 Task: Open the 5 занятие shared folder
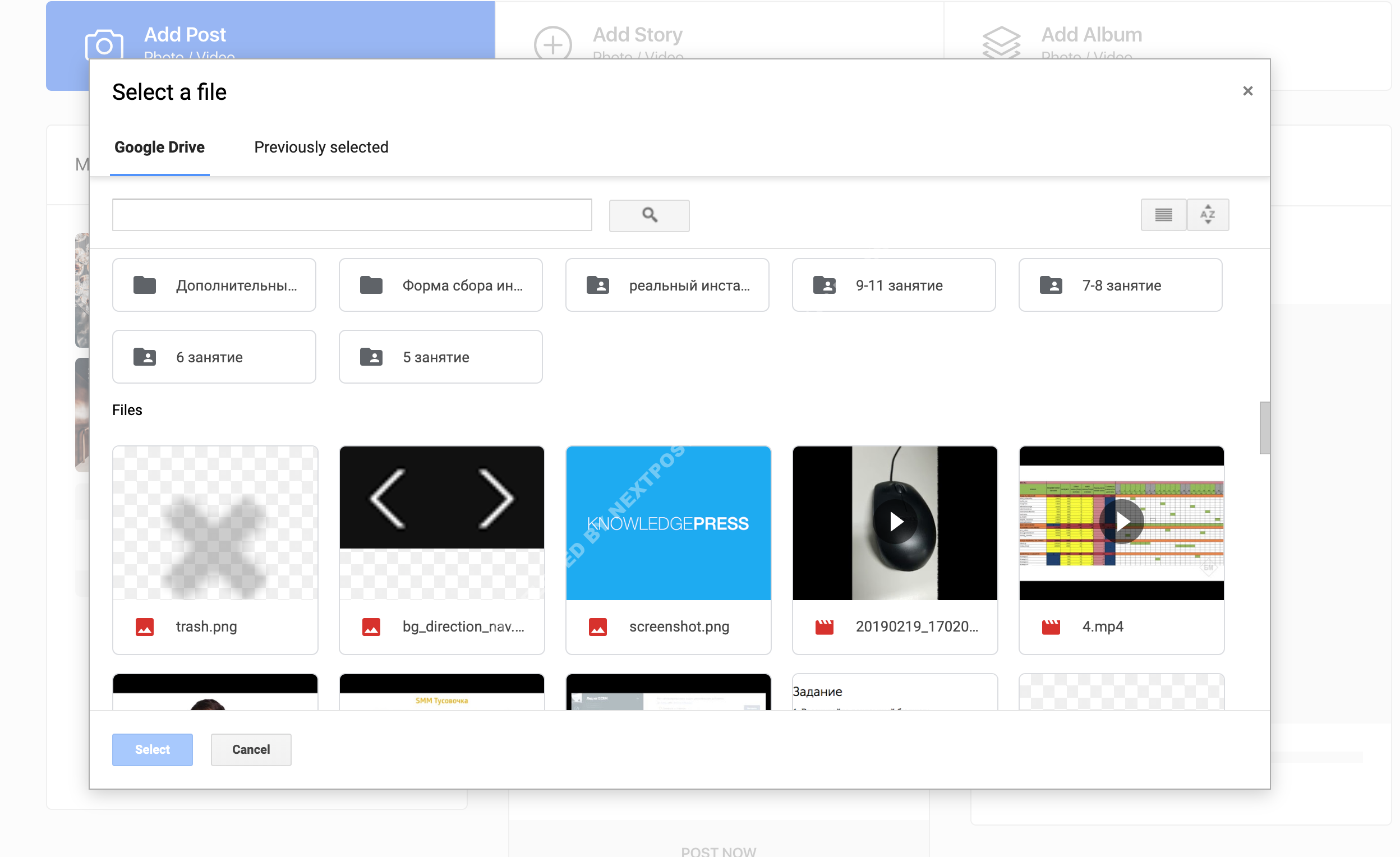click(x=440, y=357)
